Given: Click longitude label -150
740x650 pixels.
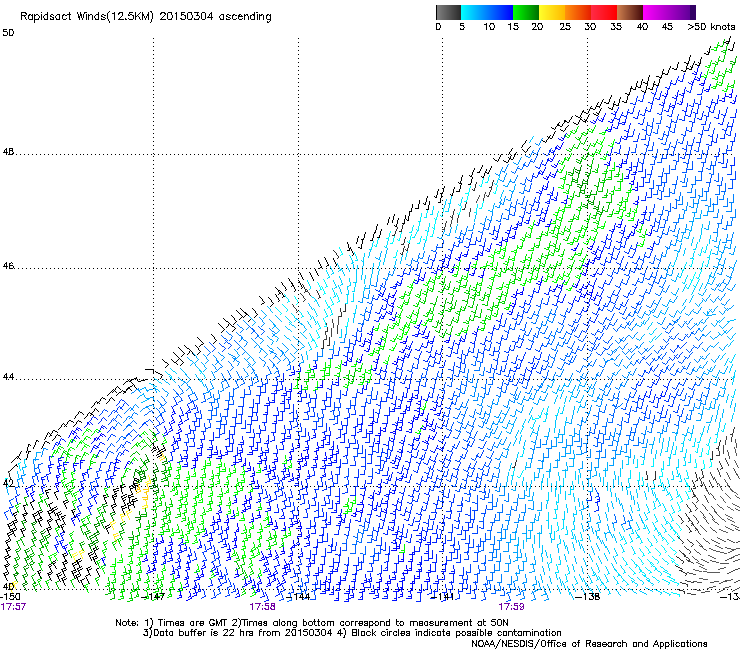Looking at the screenshot, I should click(x=10, y=596).
